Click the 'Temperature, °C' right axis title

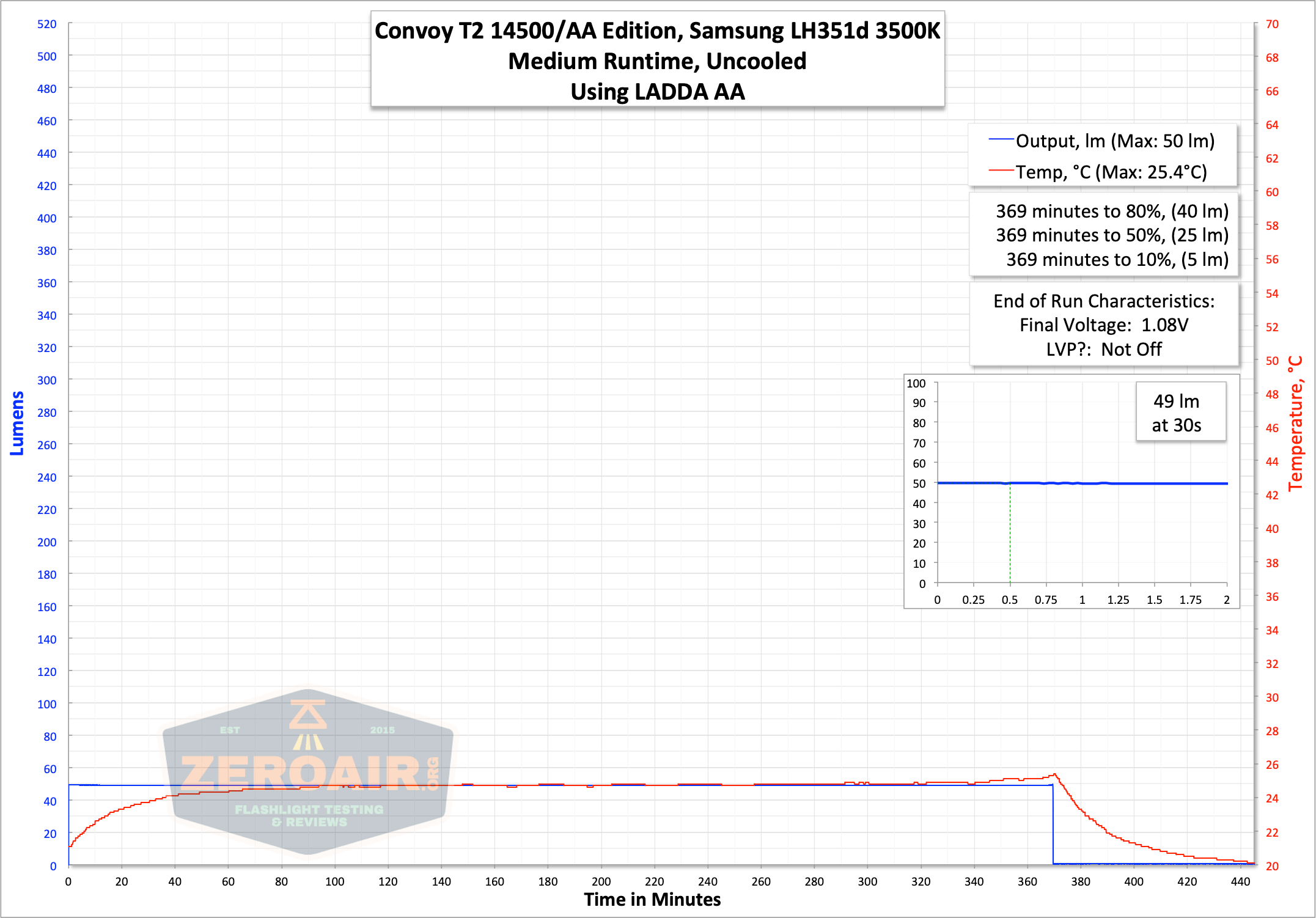point(1295,423)
